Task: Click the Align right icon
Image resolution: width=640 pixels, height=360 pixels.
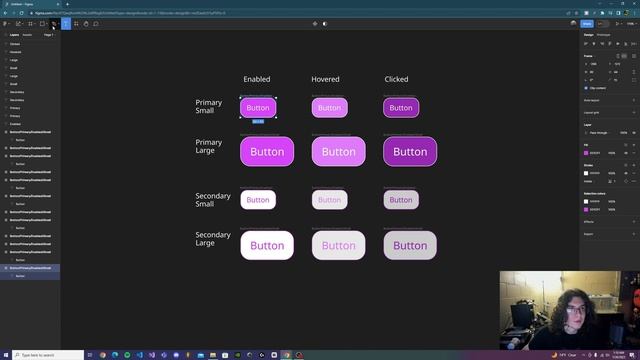Action: coord(602,44)
